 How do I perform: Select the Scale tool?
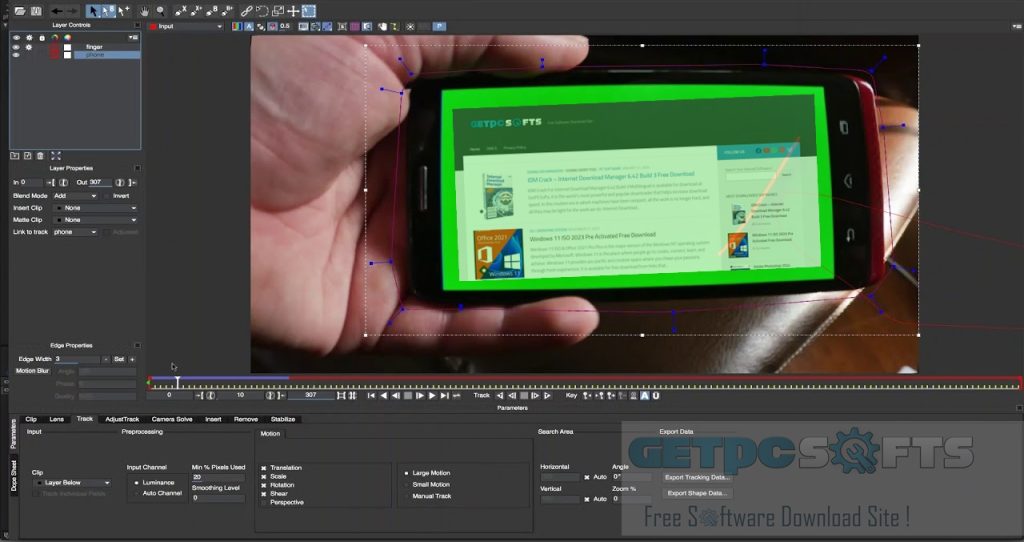point(278,10)
